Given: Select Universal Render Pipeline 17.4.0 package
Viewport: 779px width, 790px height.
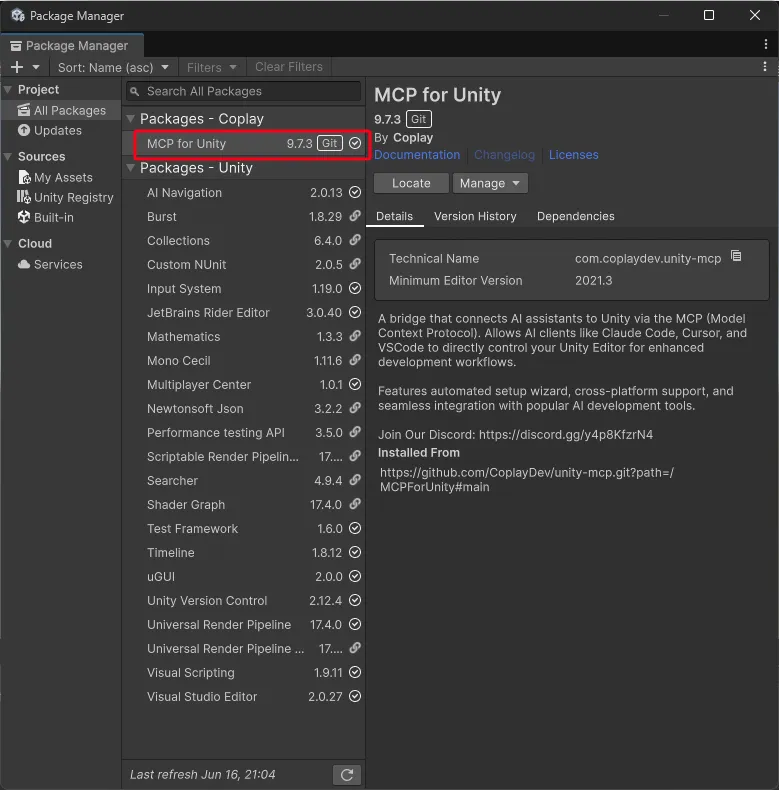Looking at the screenshot, I should point(244,625).
